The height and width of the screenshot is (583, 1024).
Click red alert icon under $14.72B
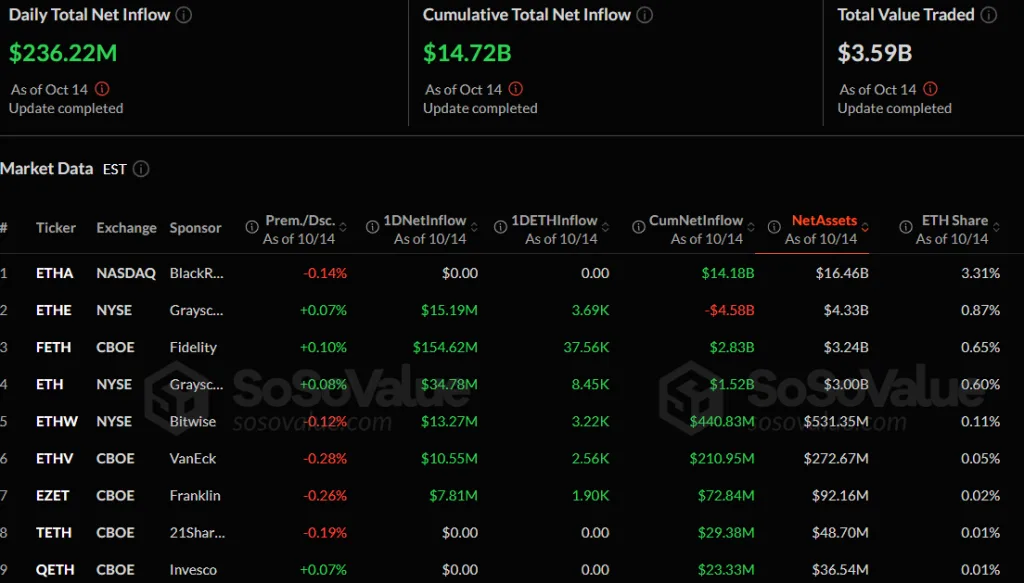point(516,89)
